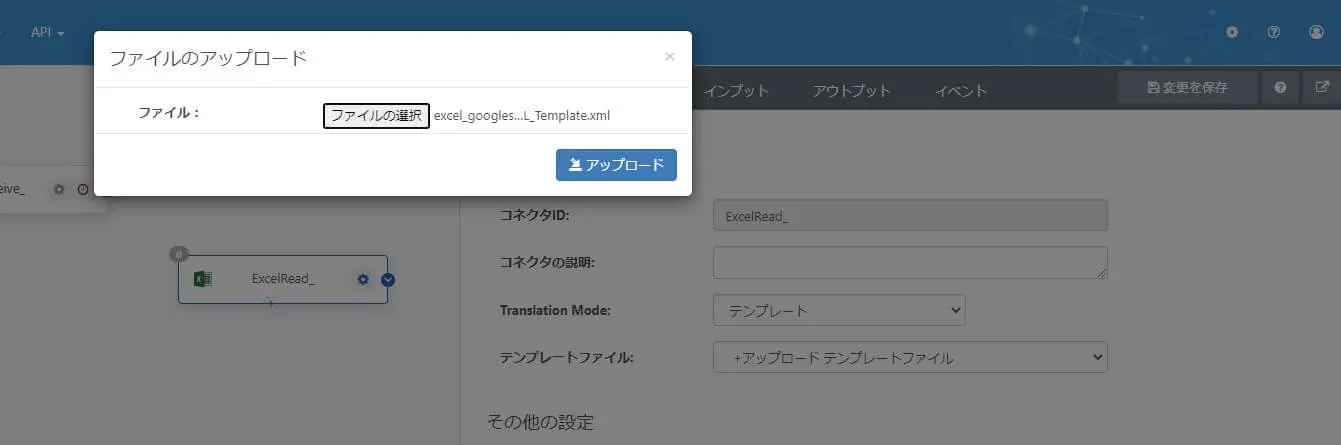Close the ファイルのアップロード dialog
The width and height of the screenshot is (1341, 445).
[669, 57]
